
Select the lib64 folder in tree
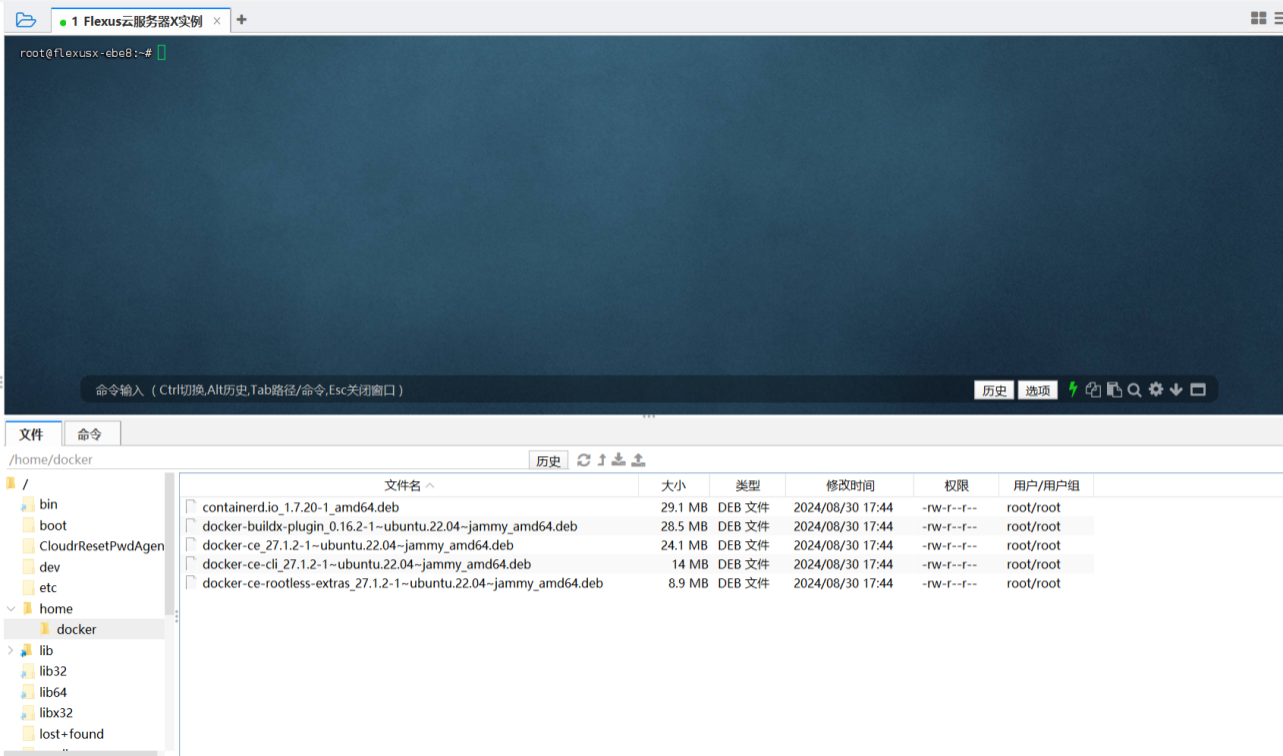click(x=53, y=692)
